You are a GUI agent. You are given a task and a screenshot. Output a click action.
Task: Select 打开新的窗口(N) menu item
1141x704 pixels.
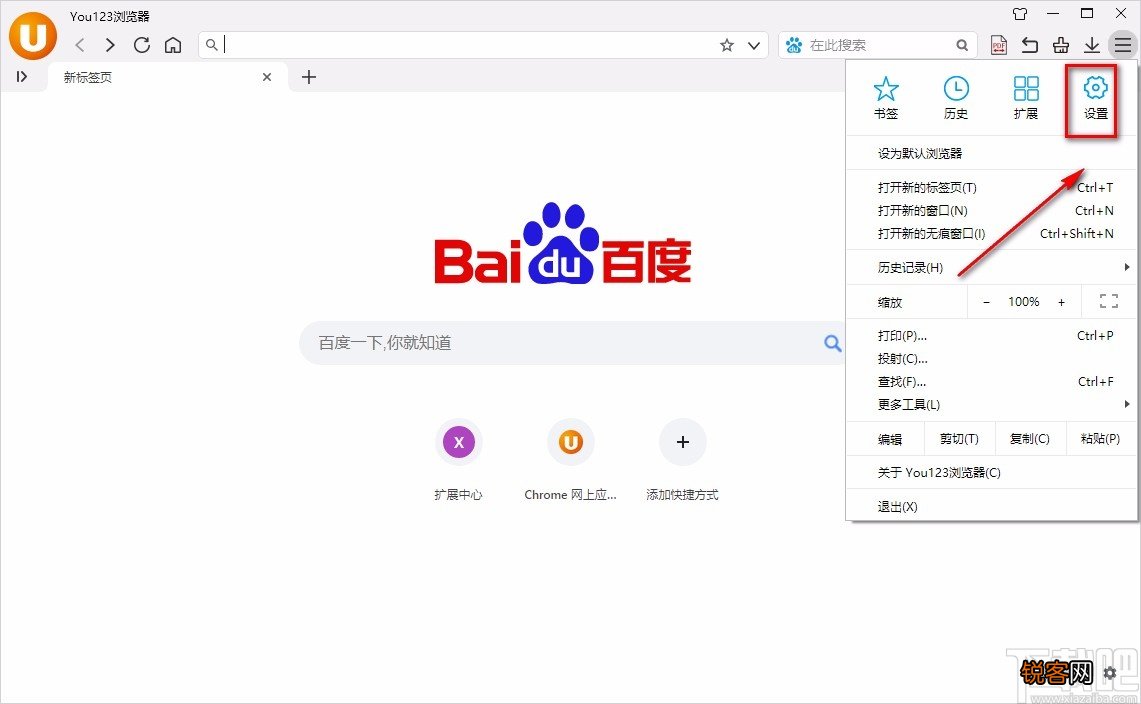pyautogui.click(x=991, y=210)
